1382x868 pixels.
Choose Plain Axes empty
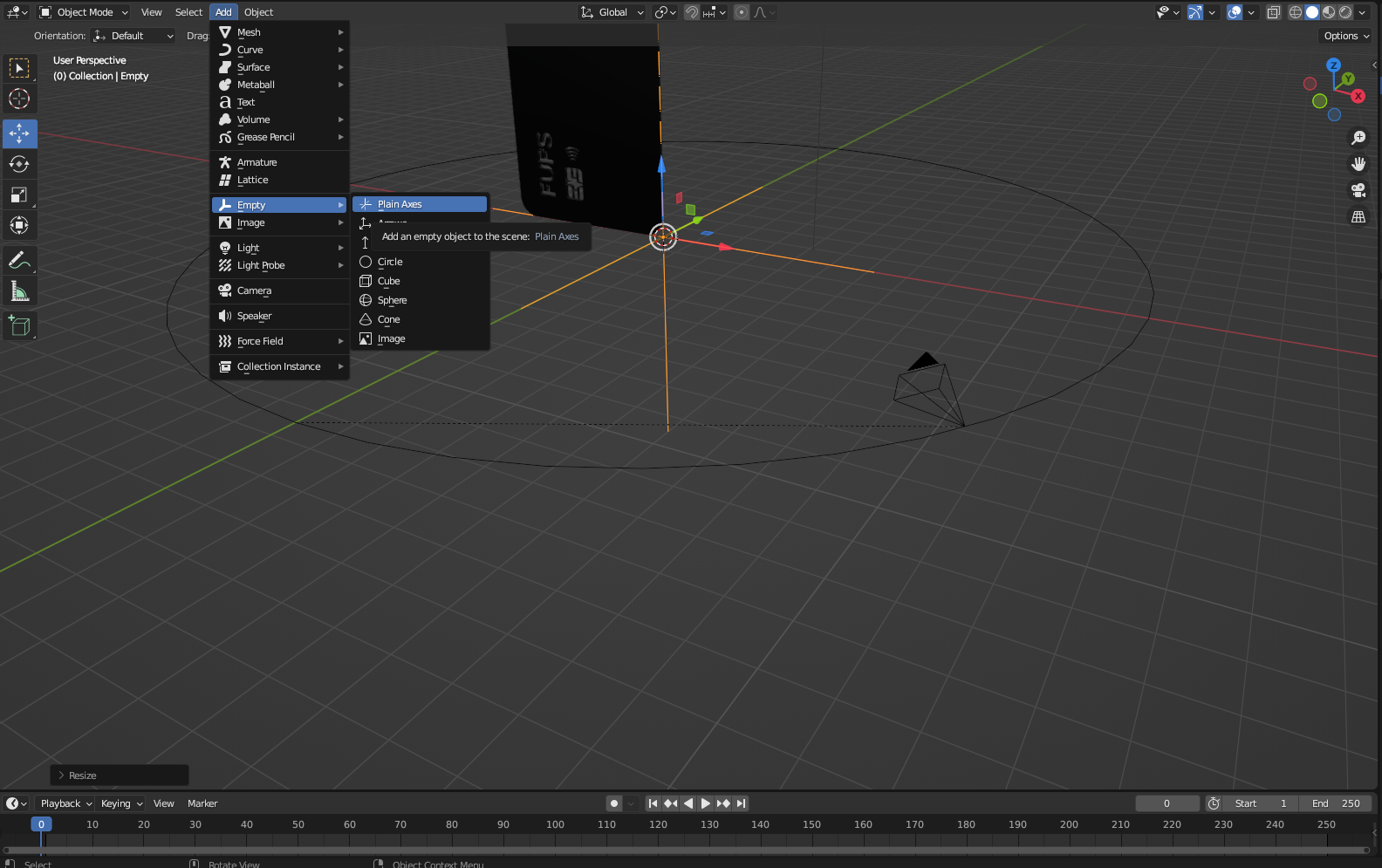click(420, 204)
